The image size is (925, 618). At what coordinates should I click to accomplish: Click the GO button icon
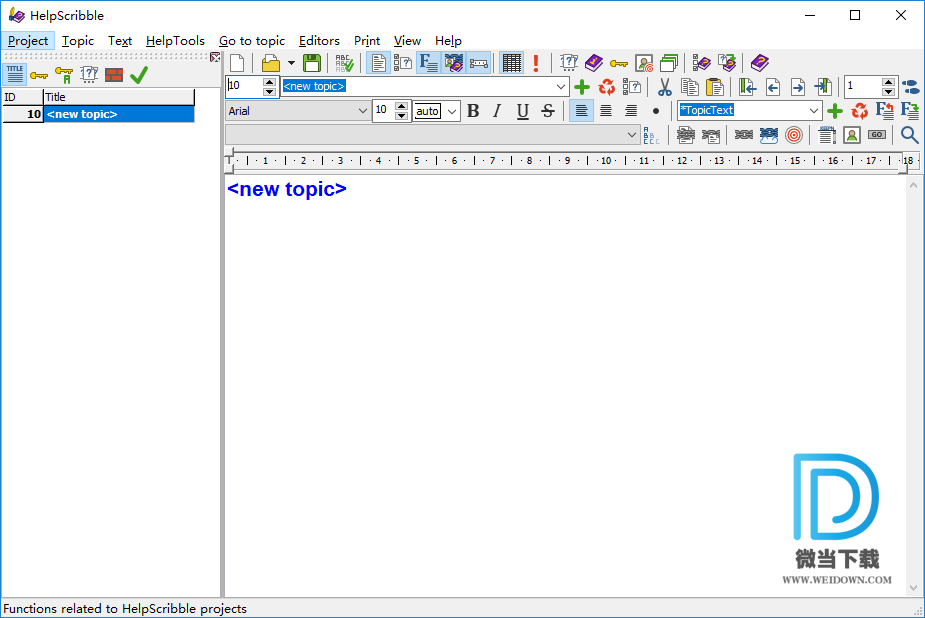[x=877, y=135]
